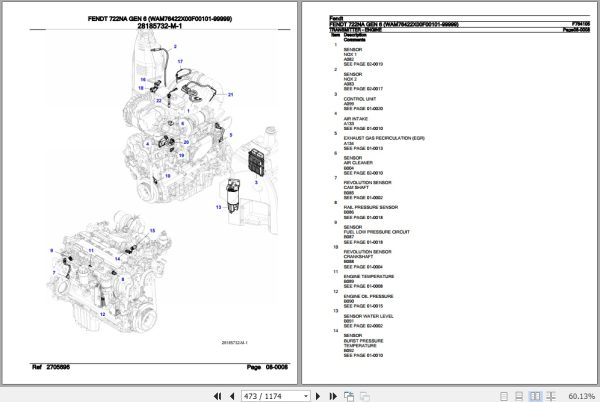This screenshot has height=402, width=600.
Task: Go to the next page
Action: point(318,396)
